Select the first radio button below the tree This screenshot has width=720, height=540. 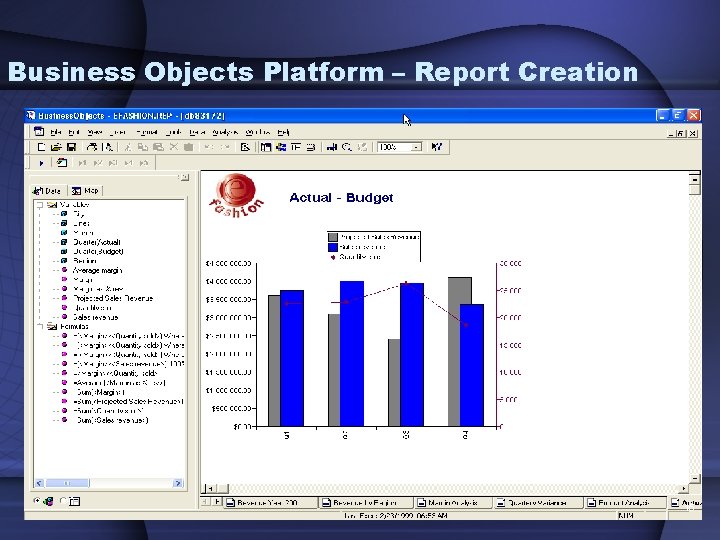click(x=37, y=501)
